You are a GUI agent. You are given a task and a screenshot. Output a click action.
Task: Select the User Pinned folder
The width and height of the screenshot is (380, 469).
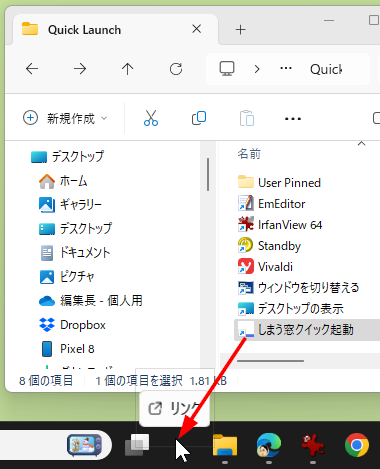point(279,183)
